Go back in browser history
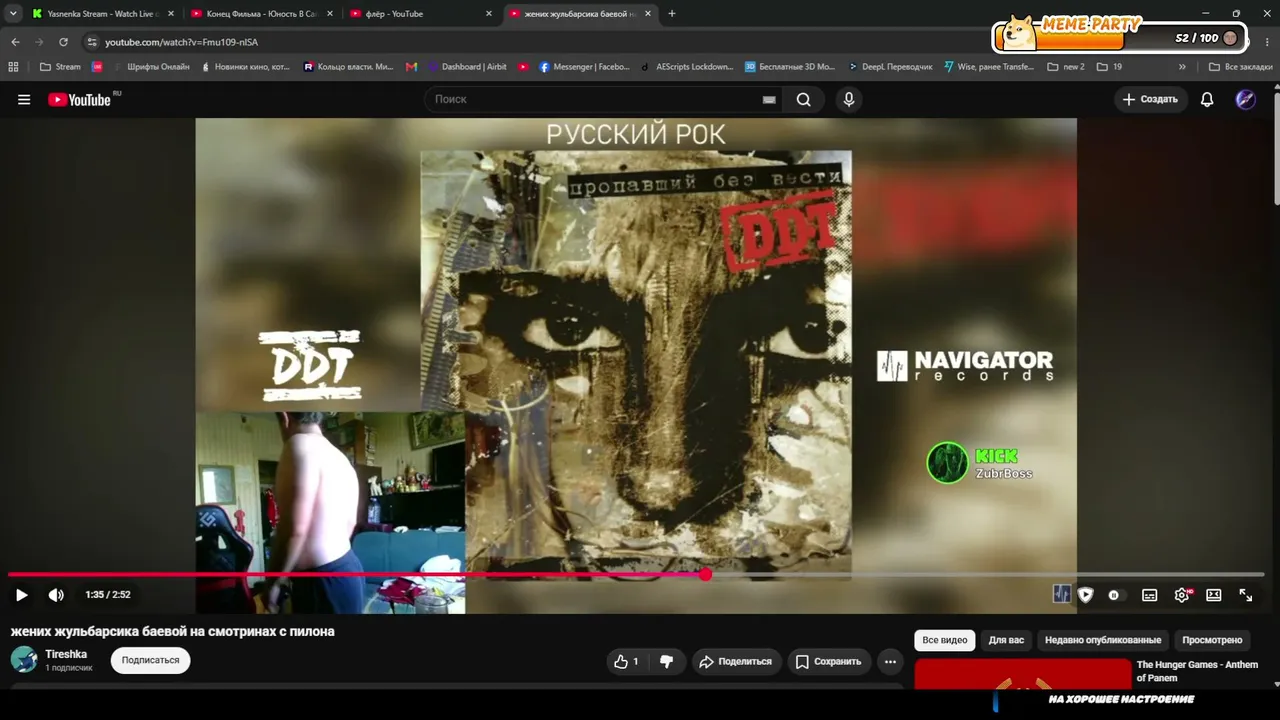1280x720 pixels. (x=15, y=42)
